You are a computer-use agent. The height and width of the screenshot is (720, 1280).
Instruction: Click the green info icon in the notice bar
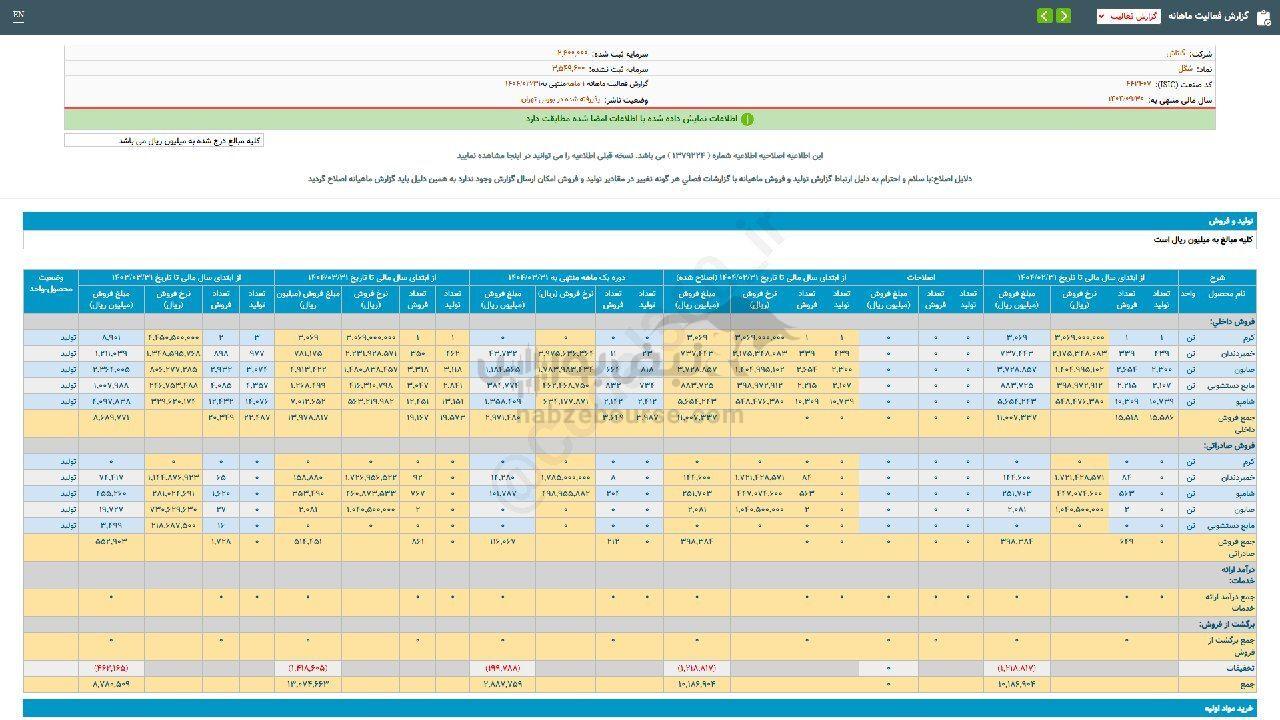(x=747, y=119)
